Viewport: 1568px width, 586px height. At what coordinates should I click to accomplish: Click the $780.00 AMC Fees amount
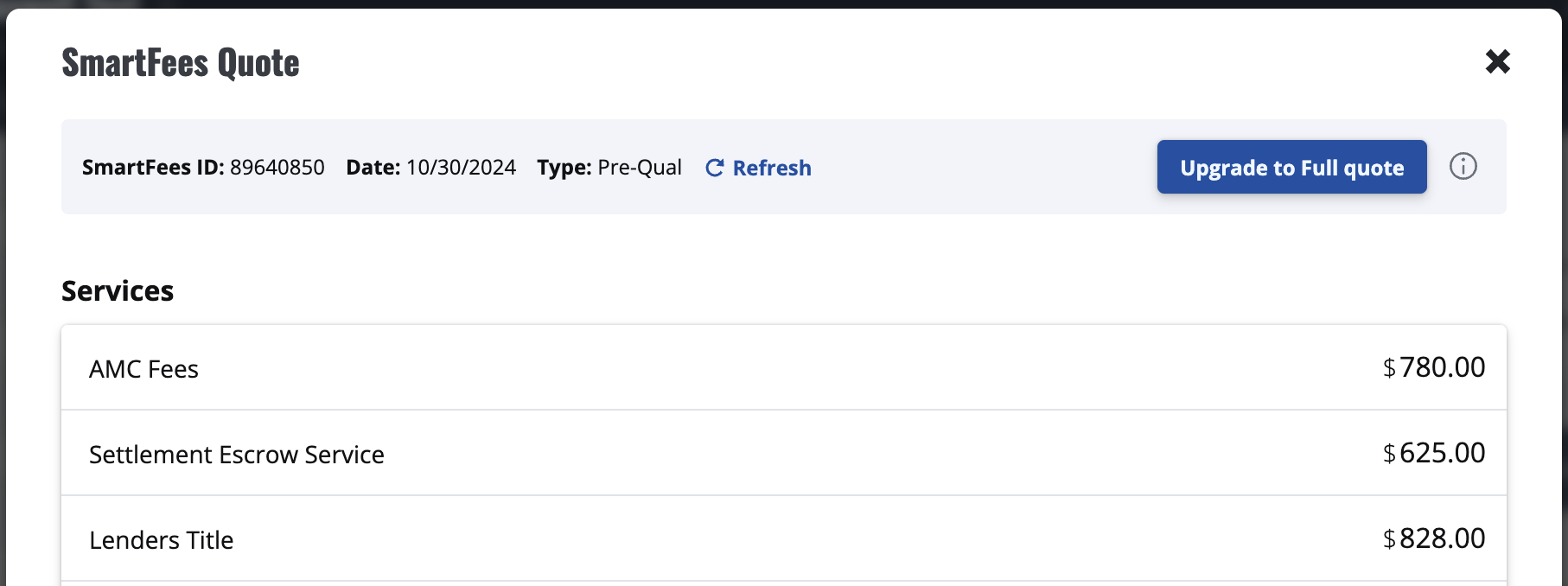[1442, 367]
